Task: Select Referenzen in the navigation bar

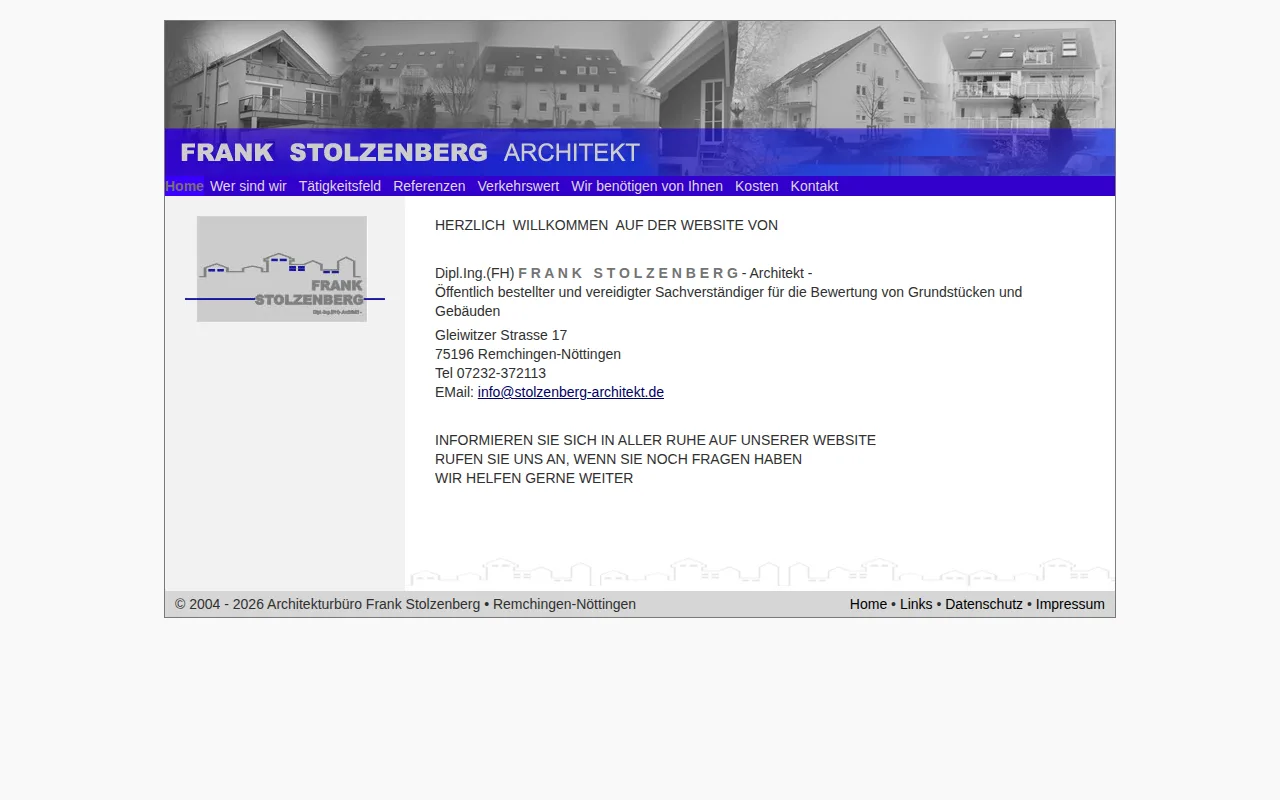Action: 429,186
